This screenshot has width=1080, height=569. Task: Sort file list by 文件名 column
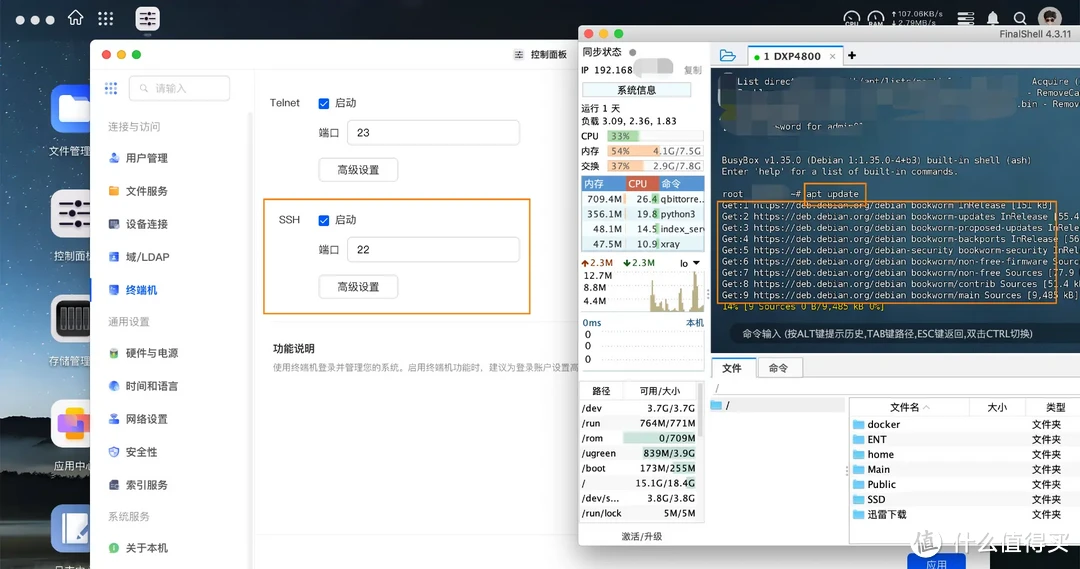click(909, 407)
